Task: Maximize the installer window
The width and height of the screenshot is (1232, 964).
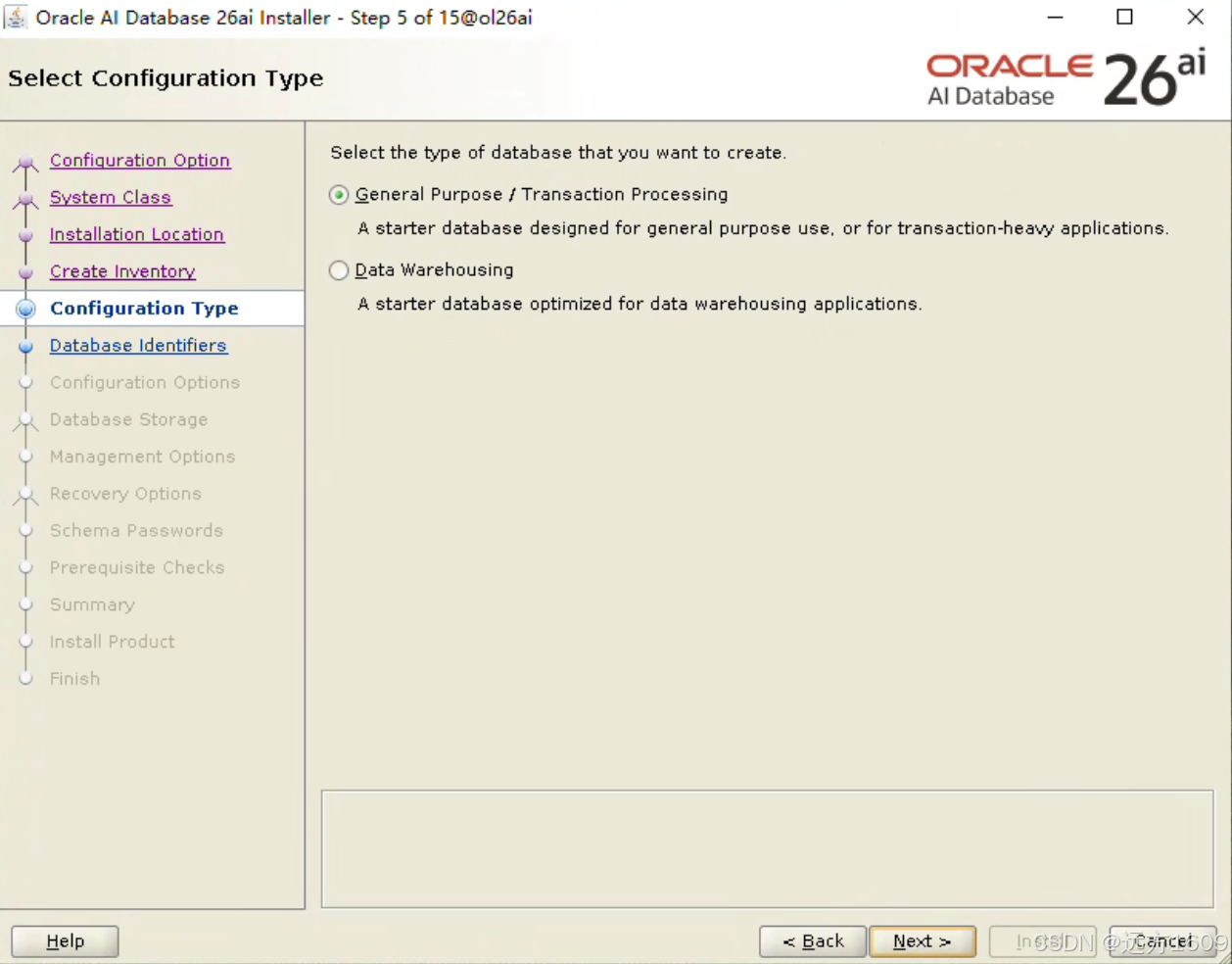Action: tap(1125, 17)
